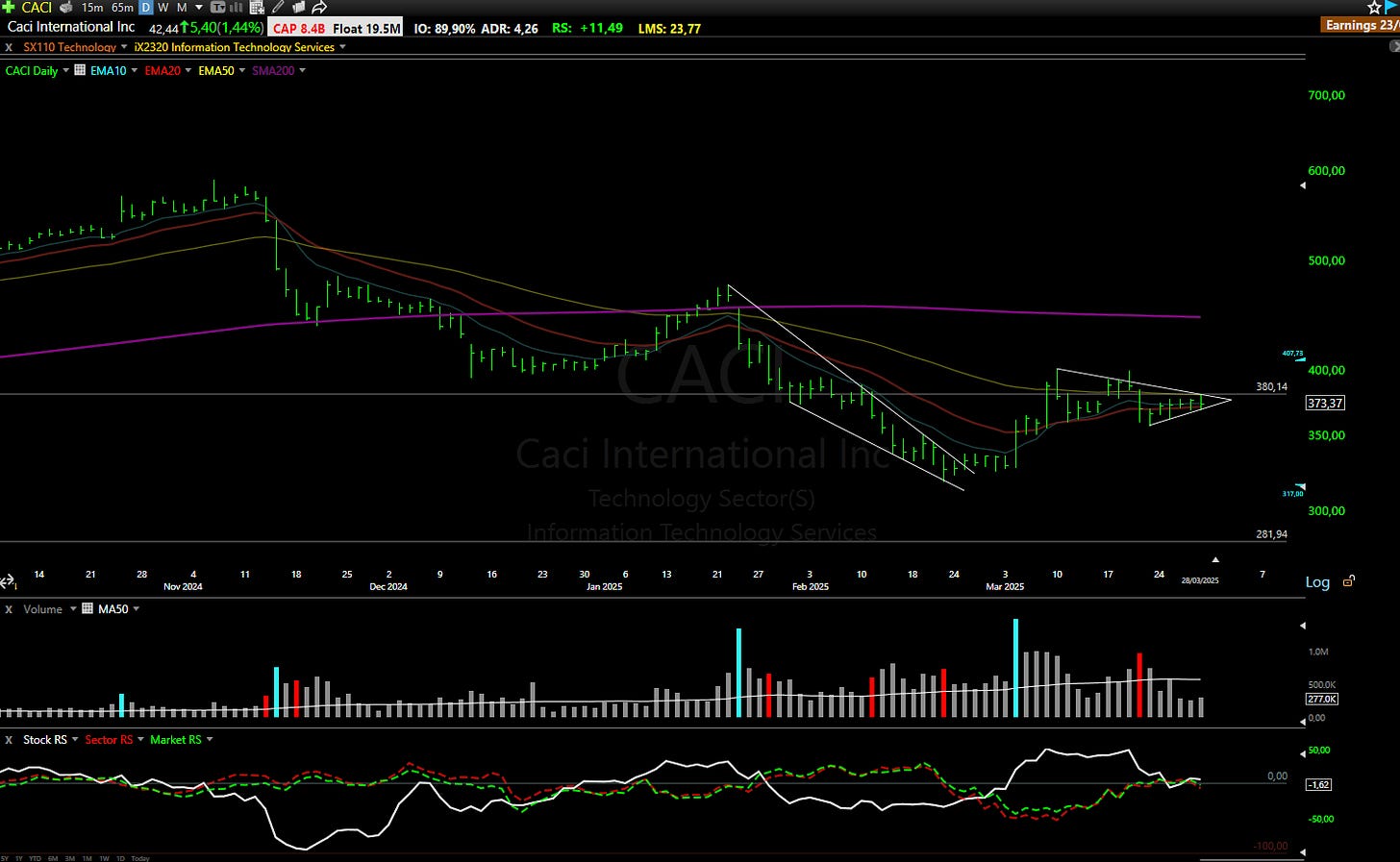The width and height of the screenshot is (1400, 862).
Task: Select the 6M range at bottom
Action: point(53,858)
